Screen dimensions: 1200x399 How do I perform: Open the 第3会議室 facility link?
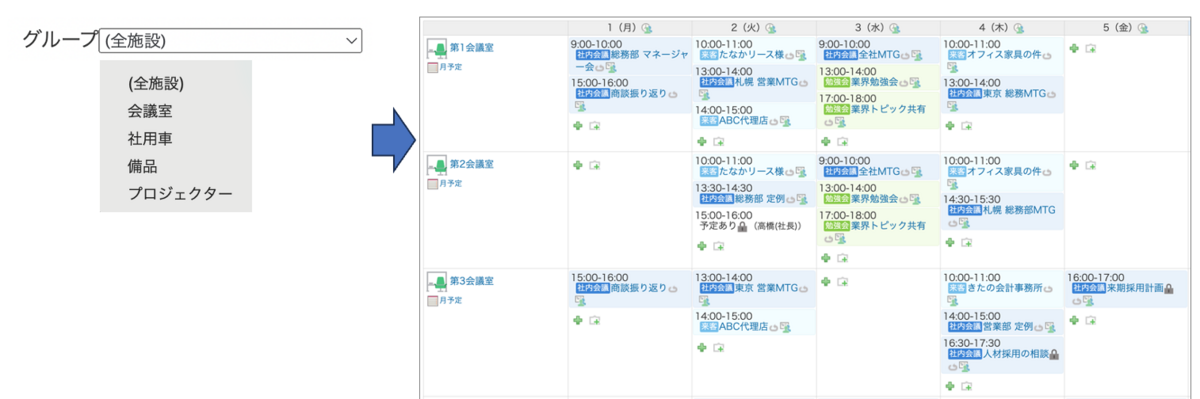click(x=471, y=281)
